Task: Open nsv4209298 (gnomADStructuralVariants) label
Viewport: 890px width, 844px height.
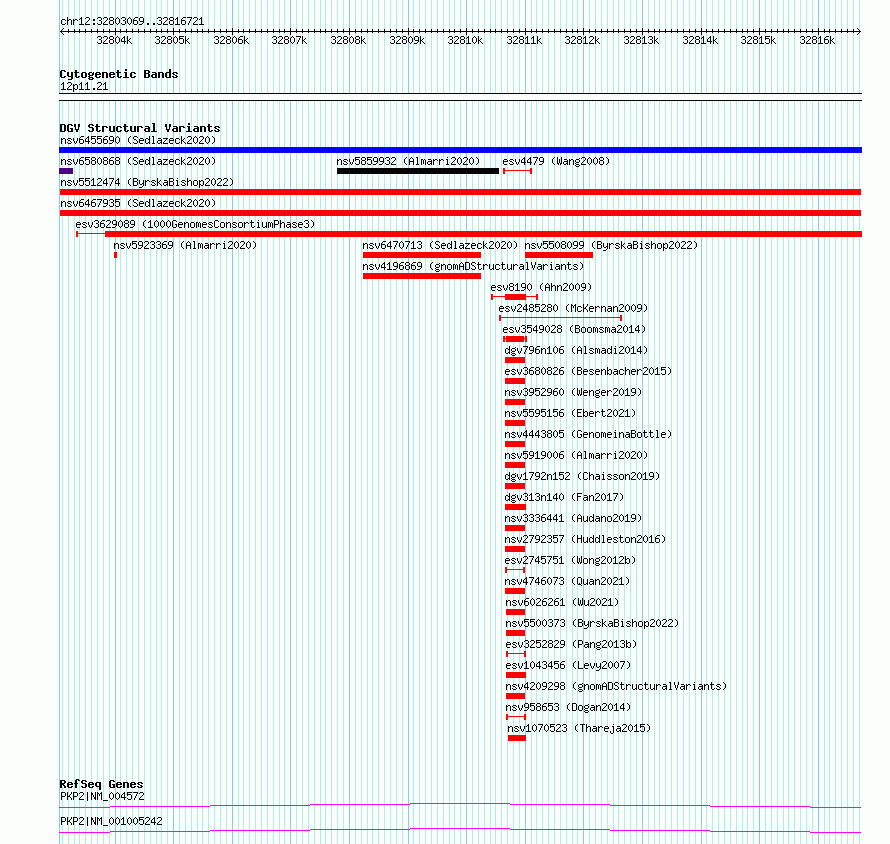Action: pyautogui.click(x=616, y=686)
